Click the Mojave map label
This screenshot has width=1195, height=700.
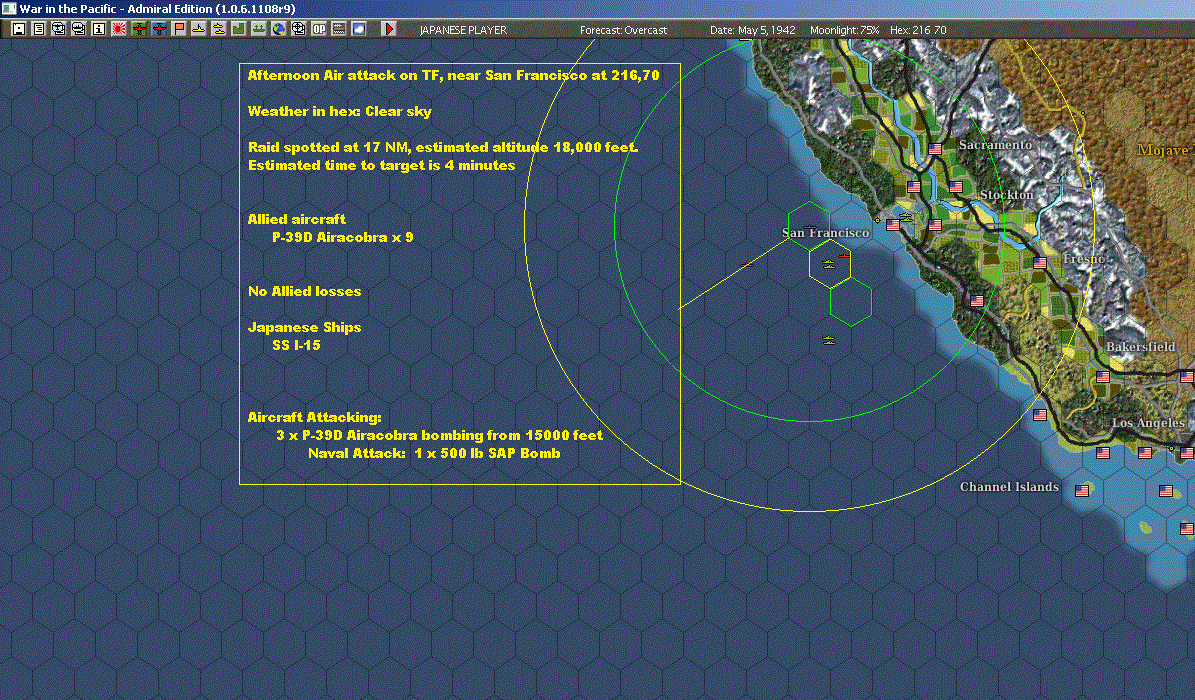tap(1163, 150)
